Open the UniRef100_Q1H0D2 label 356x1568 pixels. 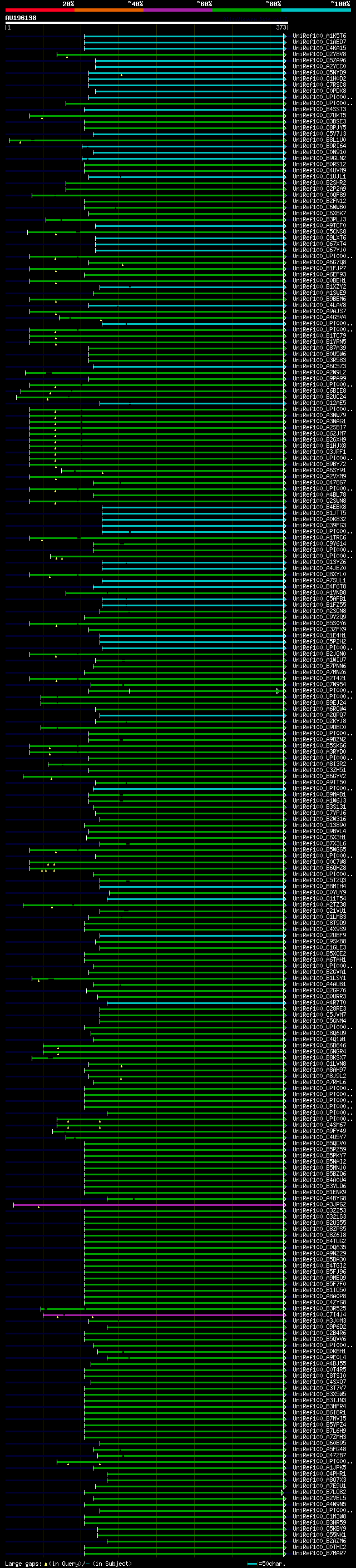pos(319,78)
